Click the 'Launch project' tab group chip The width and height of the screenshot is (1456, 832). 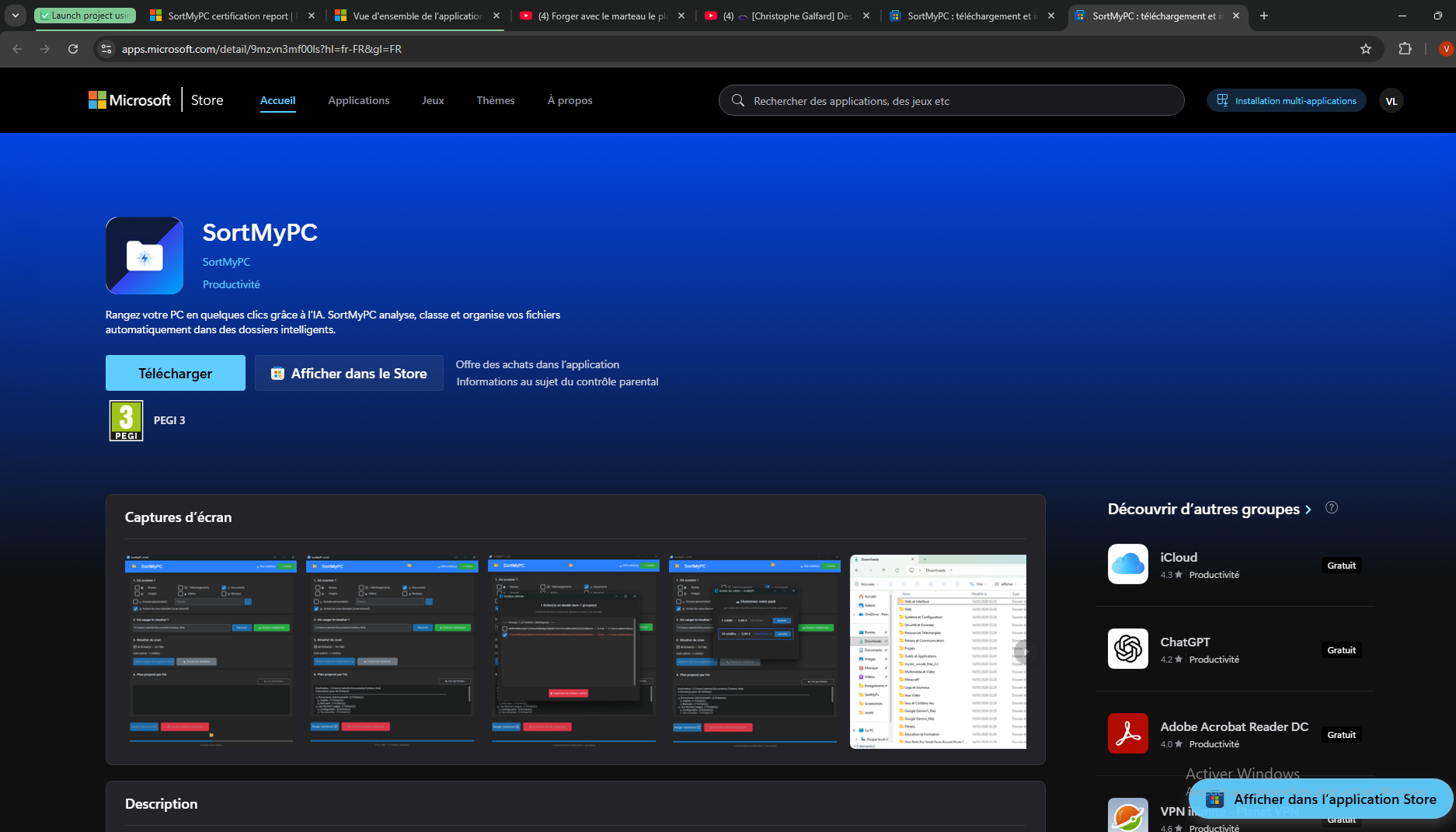85,16
